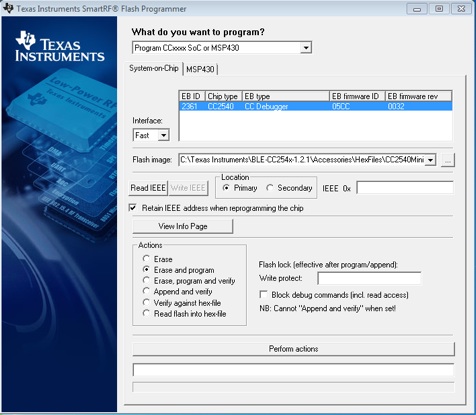Image resolution: width=476 pixels, height=415 pixels.
Task: Choose Erase, program and verify option
Action: [x=146, y=280]
